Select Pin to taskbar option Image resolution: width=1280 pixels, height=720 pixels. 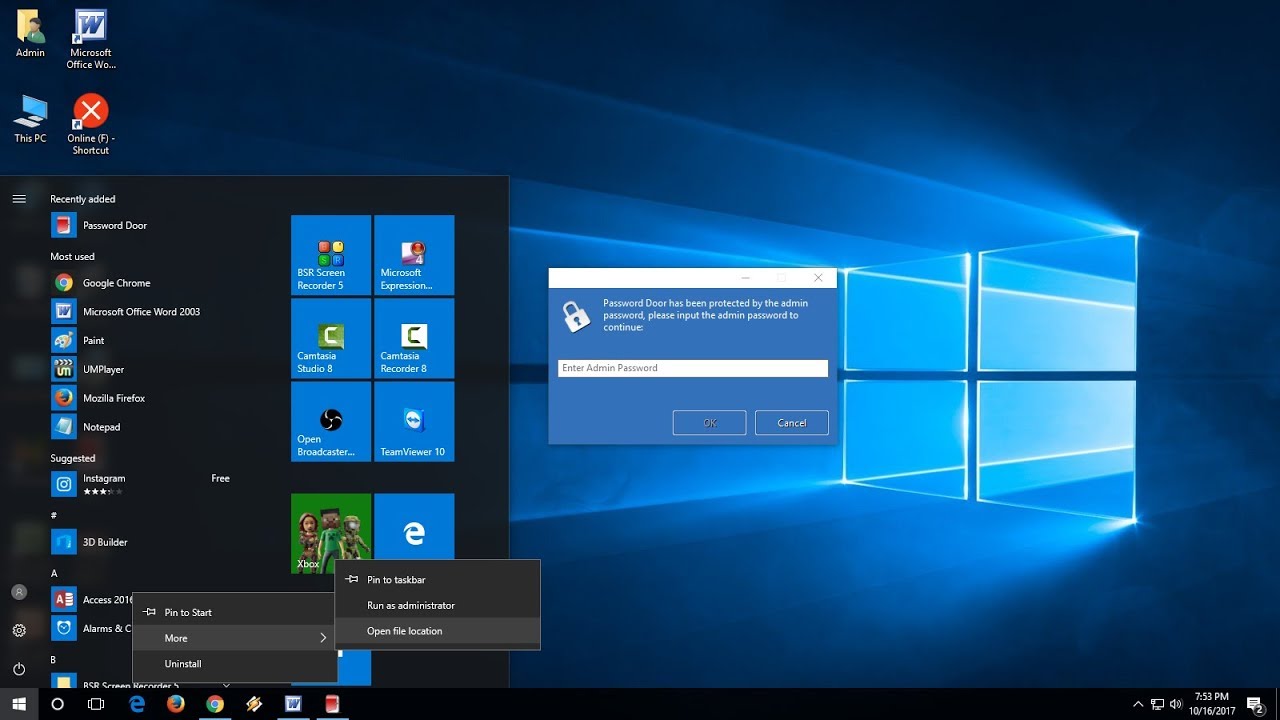[438, 580]
